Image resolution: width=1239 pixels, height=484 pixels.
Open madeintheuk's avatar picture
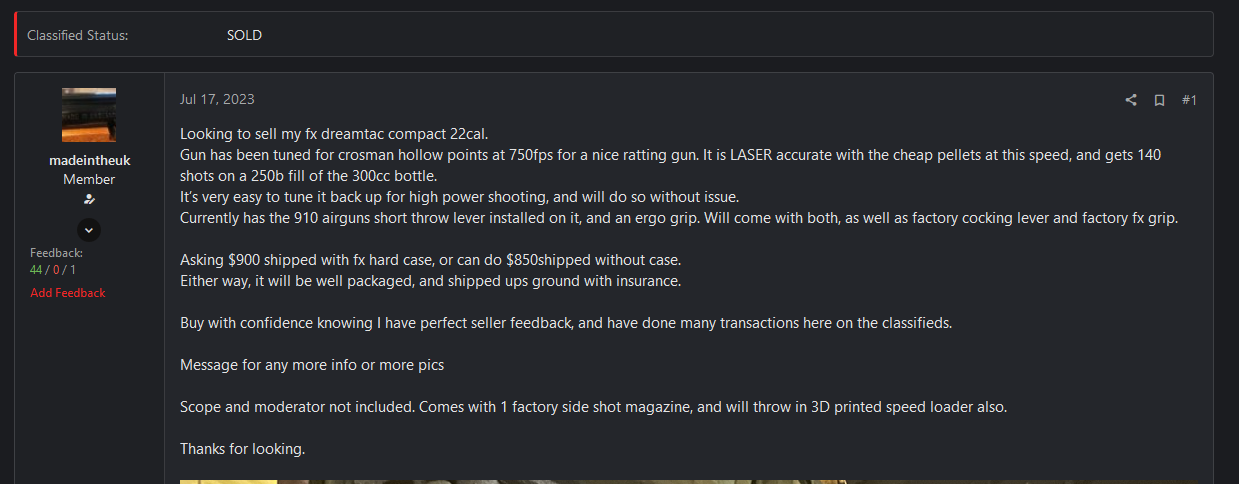89,115
